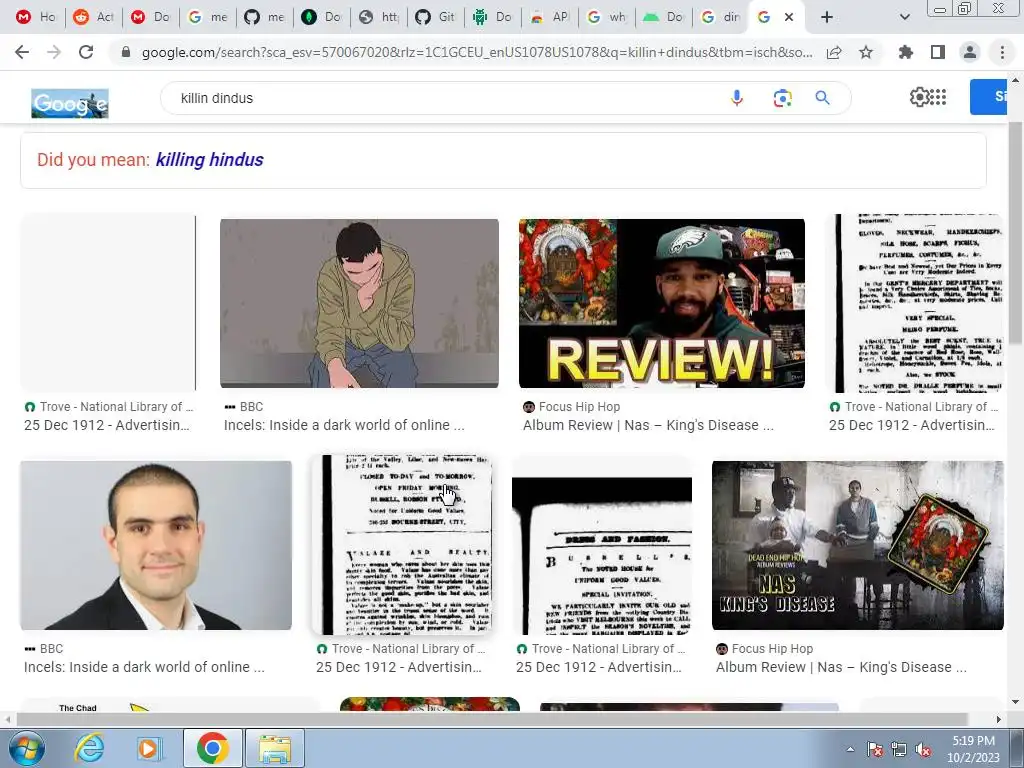The height and width of the screenshot is (768, 1024).
Task: Open Windows Start menu
Action: (x=26, y=748)
